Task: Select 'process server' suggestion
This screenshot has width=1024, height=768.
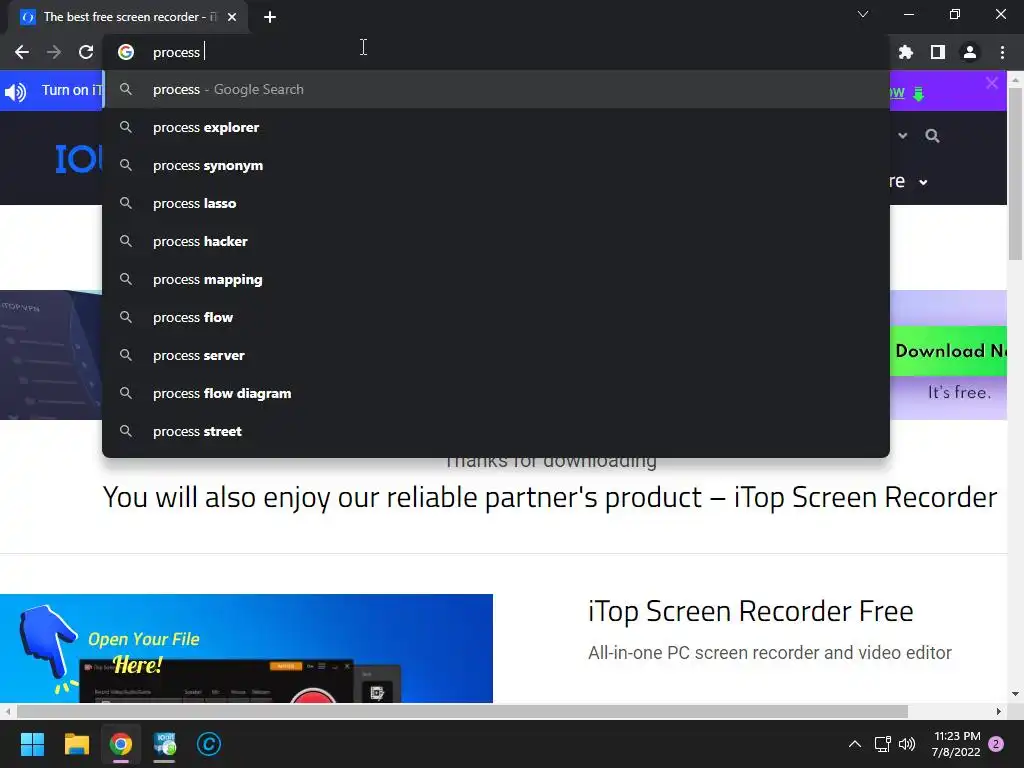Action: tap(496, 355)
